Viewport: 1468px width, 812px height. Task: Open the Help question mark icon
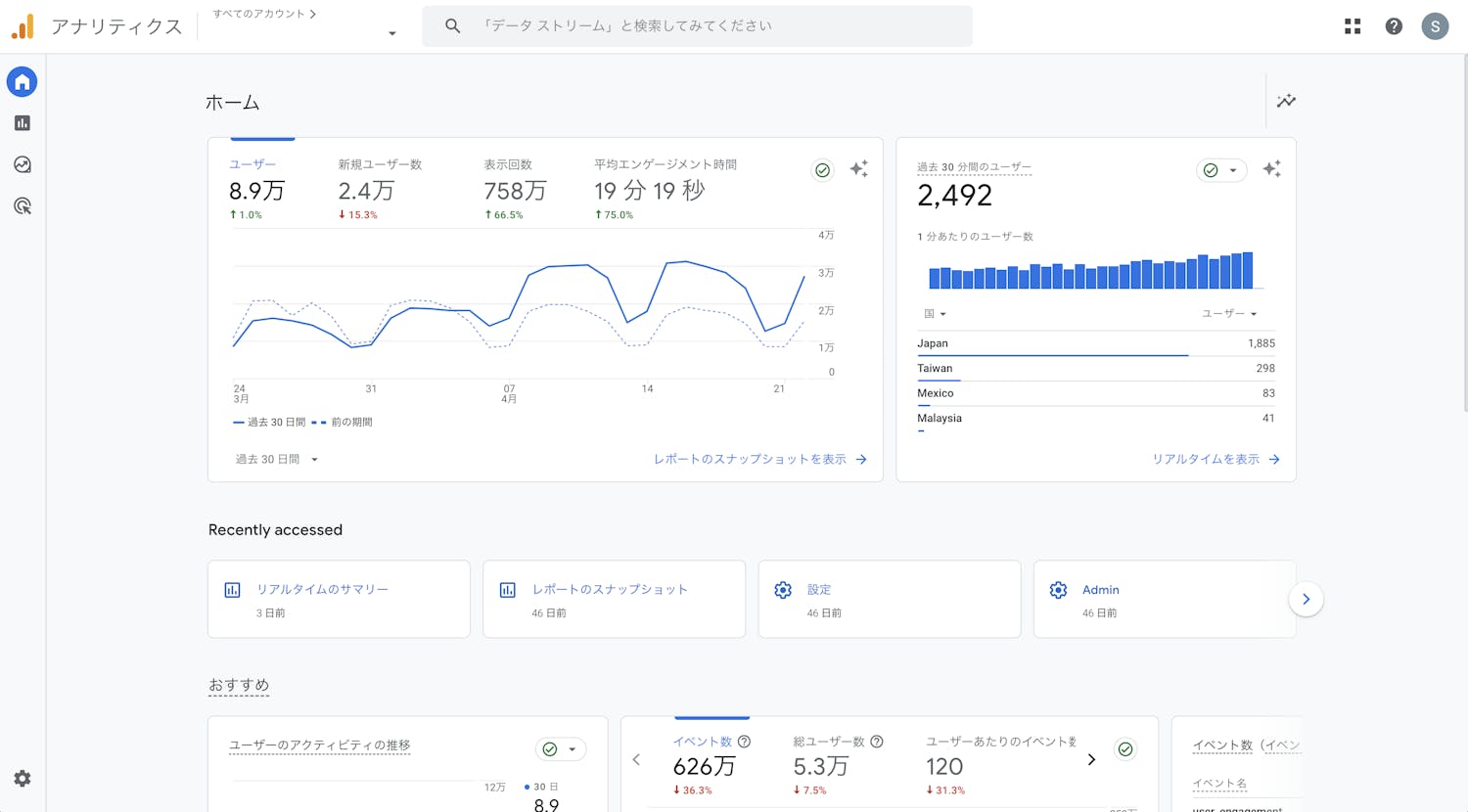click(x=1394, y=26)
